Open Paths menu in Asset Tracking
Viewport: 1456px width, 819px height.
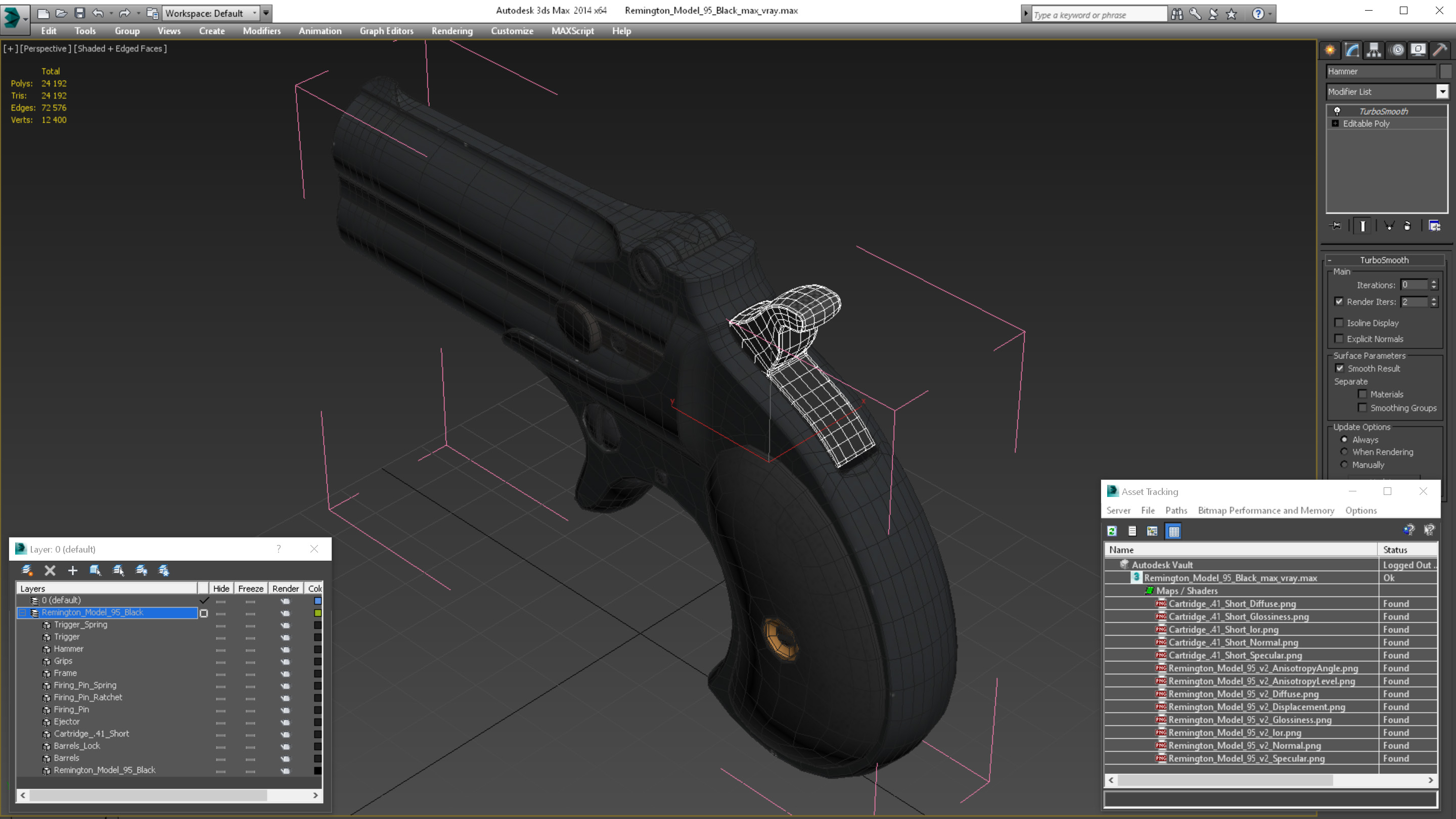click(x=1175, y=511)
